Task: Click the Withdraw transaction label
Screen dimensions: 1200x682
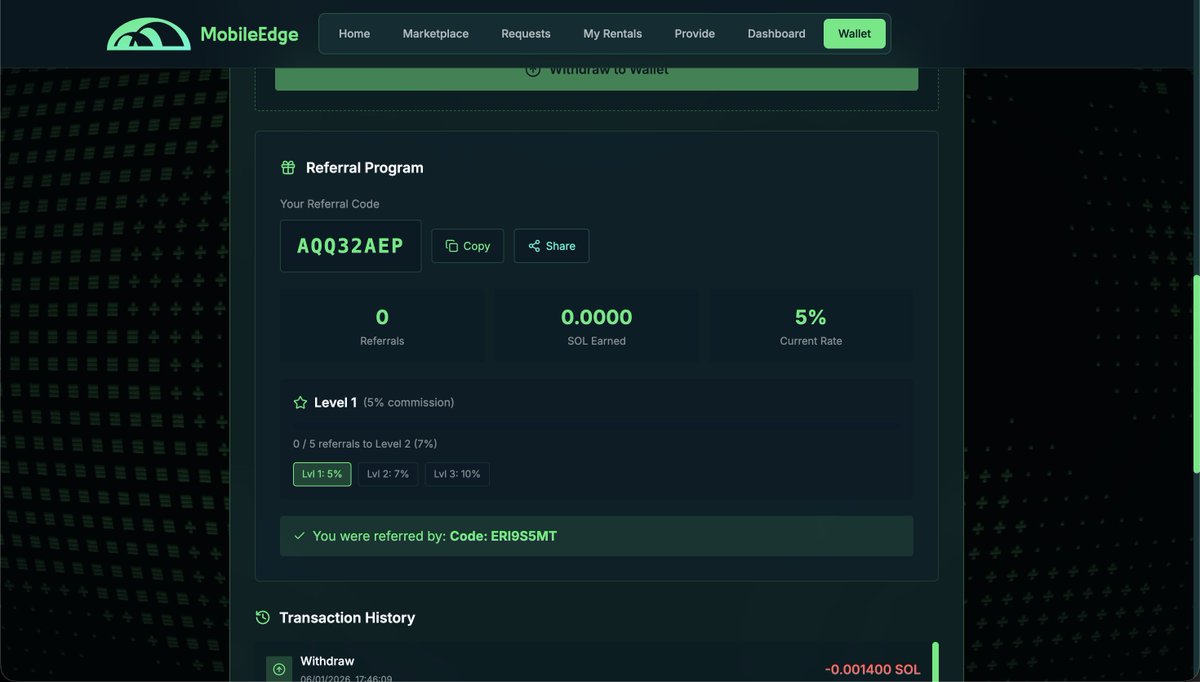Action: (327, 661)
